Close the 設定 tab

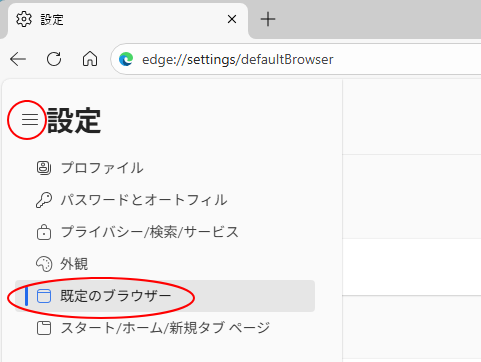(232, 19)
